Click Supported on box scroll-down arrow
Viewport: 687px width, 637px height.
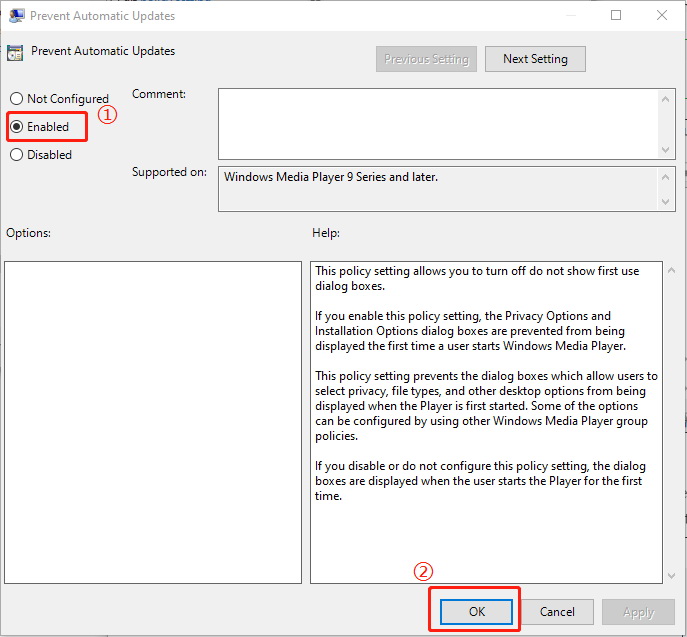click(666, 202)
